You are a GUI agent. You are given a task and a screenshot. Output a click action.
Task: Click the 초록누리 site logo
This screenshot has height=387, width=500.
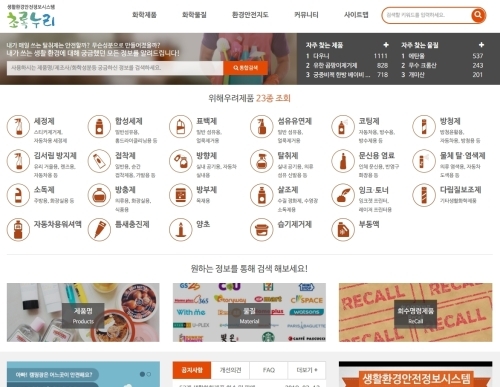(31, 17)
